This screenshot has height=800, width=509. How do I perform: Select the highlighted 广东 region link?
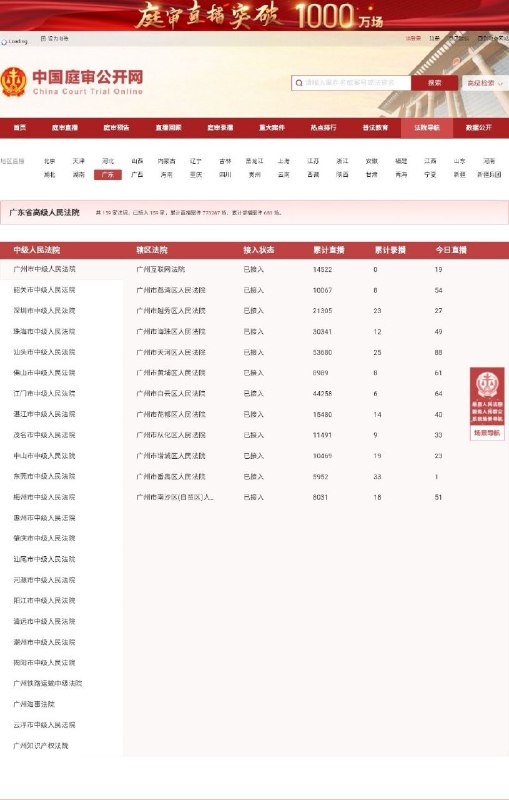(108, 174)
